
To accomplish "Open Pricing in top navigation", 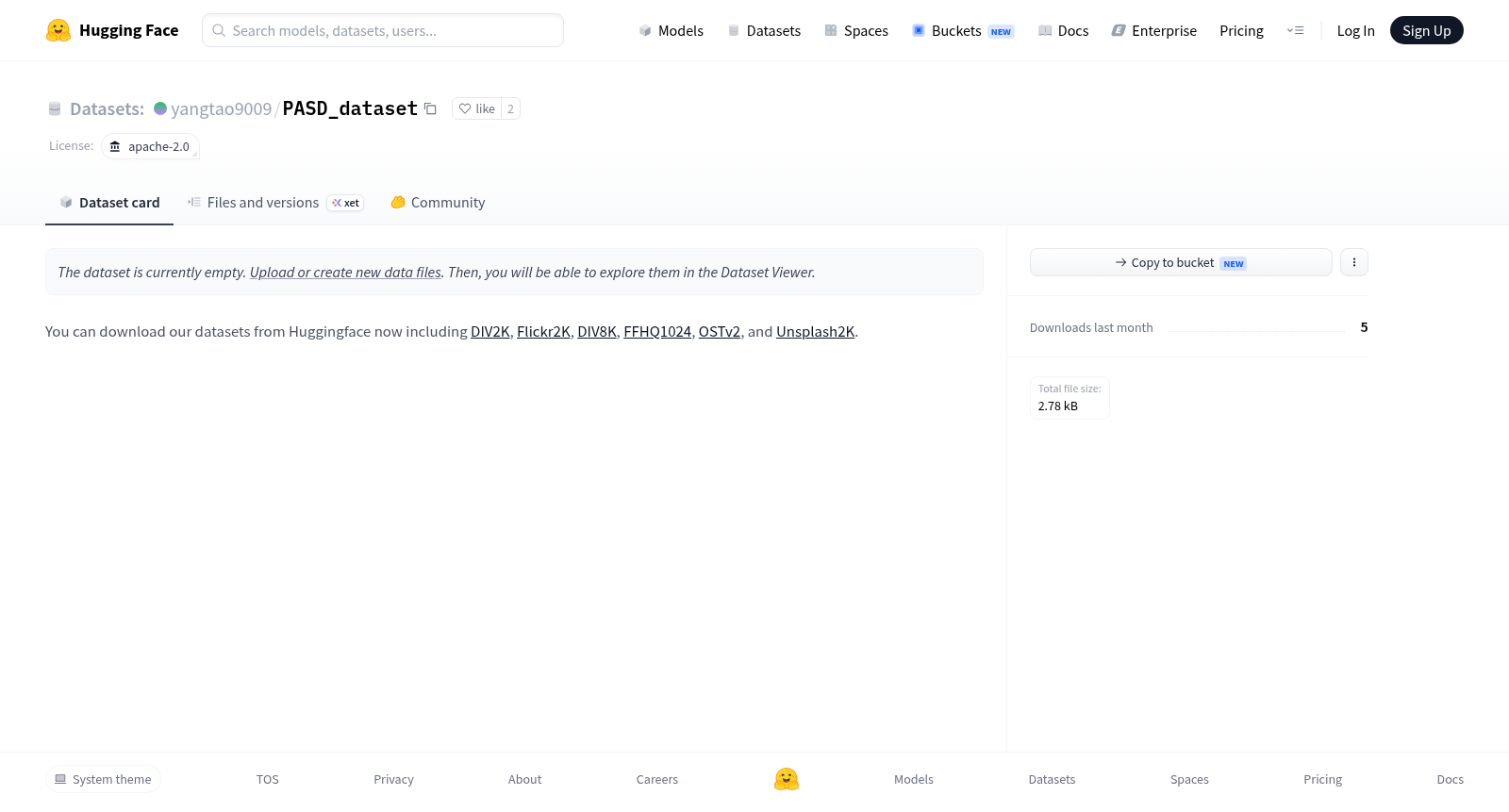I will coord(1241,30).
